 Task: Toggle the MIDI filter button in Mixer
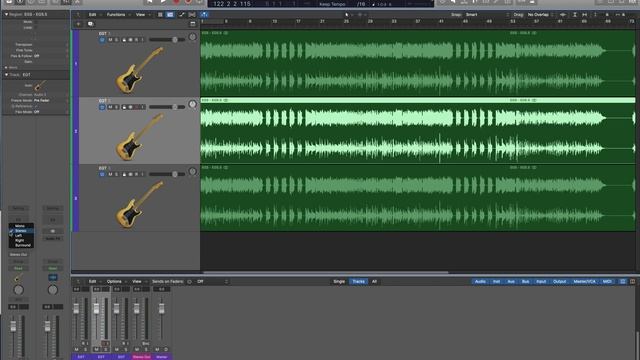click(x=607, y=282)
